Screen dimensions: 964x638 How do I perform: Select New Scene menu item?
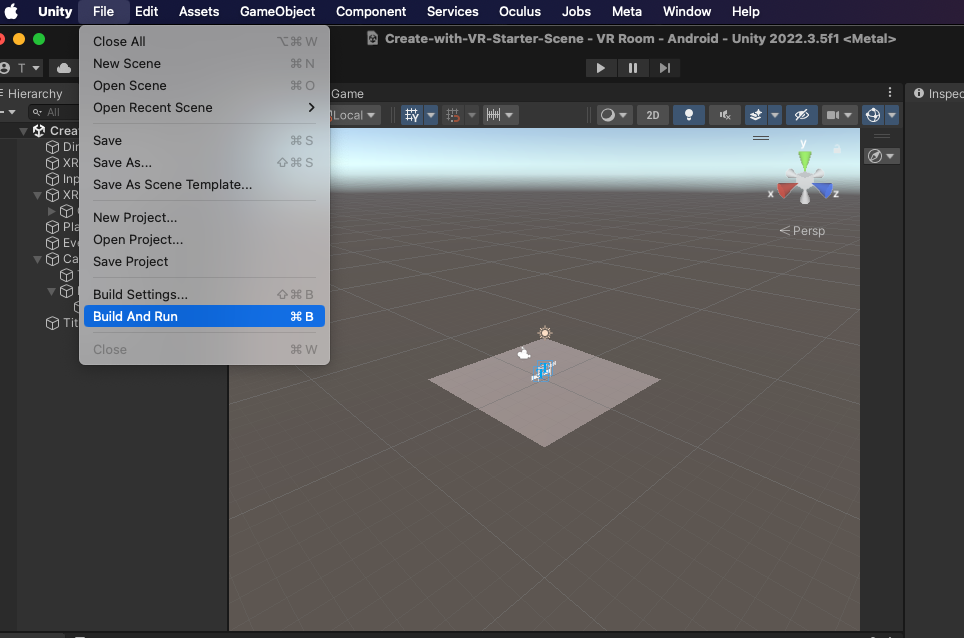tap(204, 63)
